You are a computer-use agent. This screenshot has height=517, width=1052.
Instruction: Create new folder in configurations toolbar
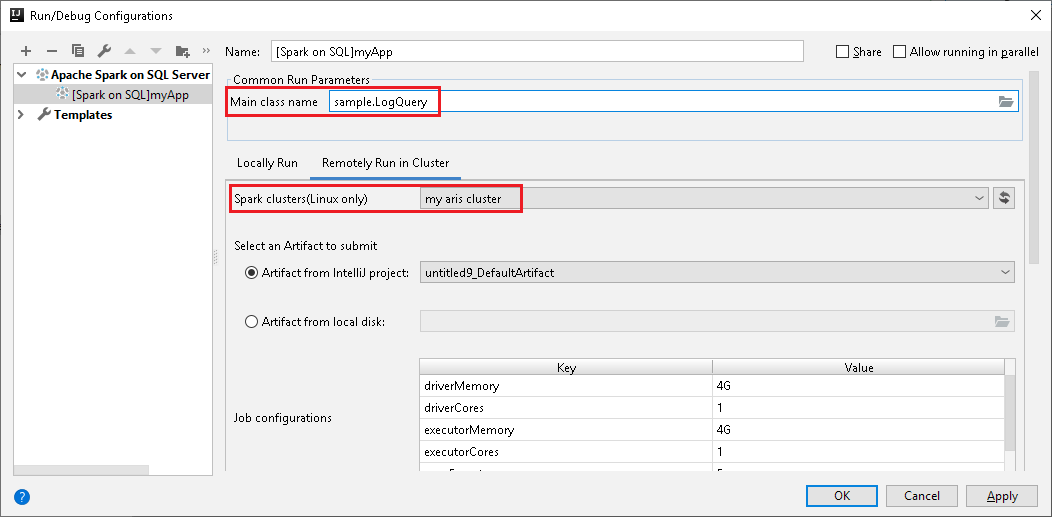tap(182, 51)
